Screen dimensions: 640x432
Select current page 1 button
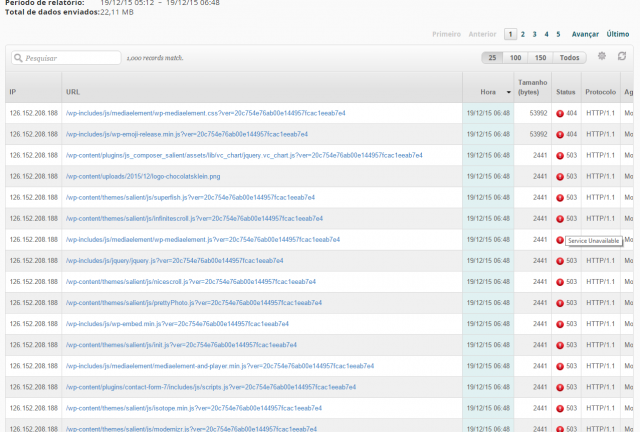click(x=510, y=34)
